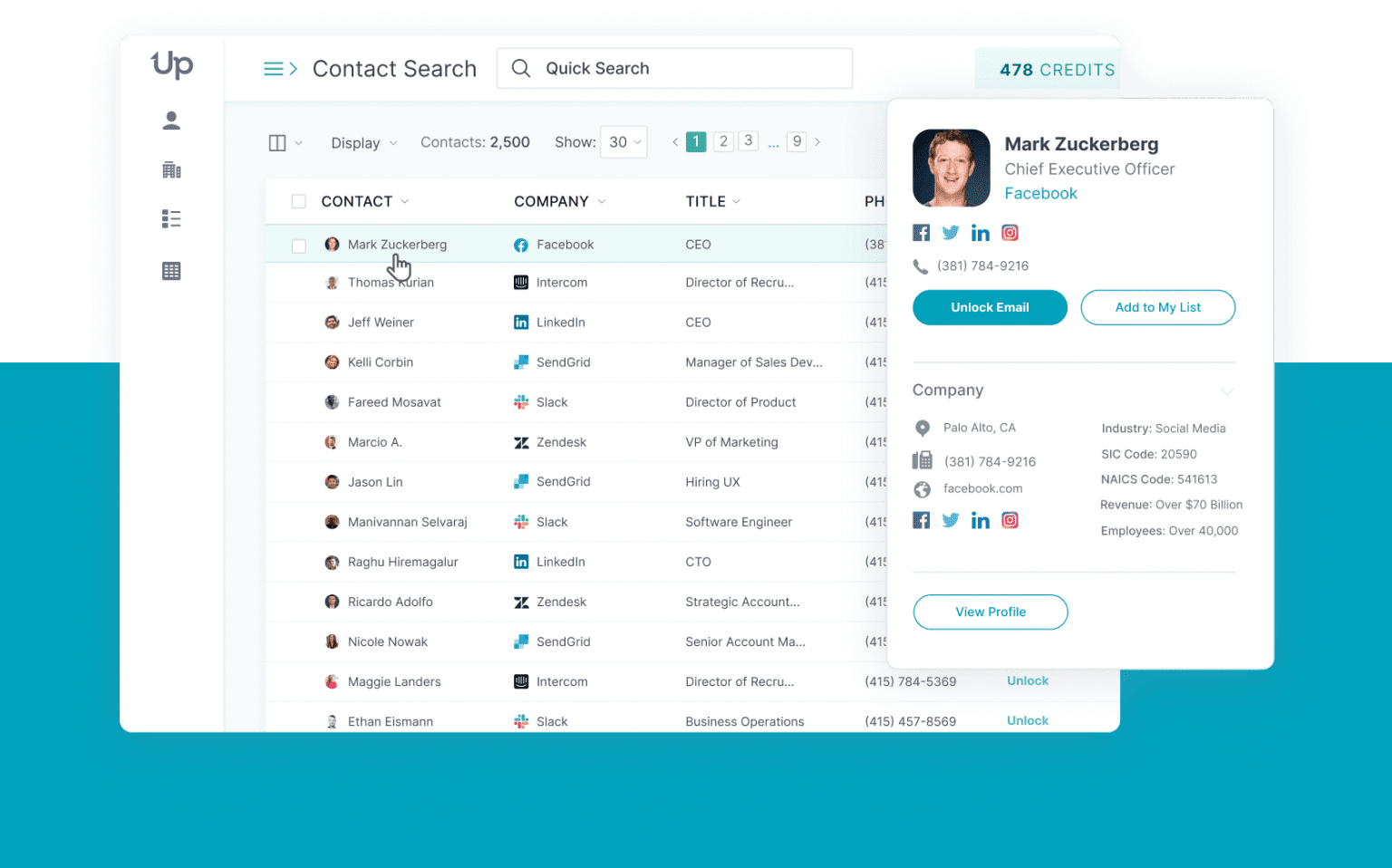This screenshot has width=1392, height=868.
Task: Click the Up logo at top left
Action: 170,65
